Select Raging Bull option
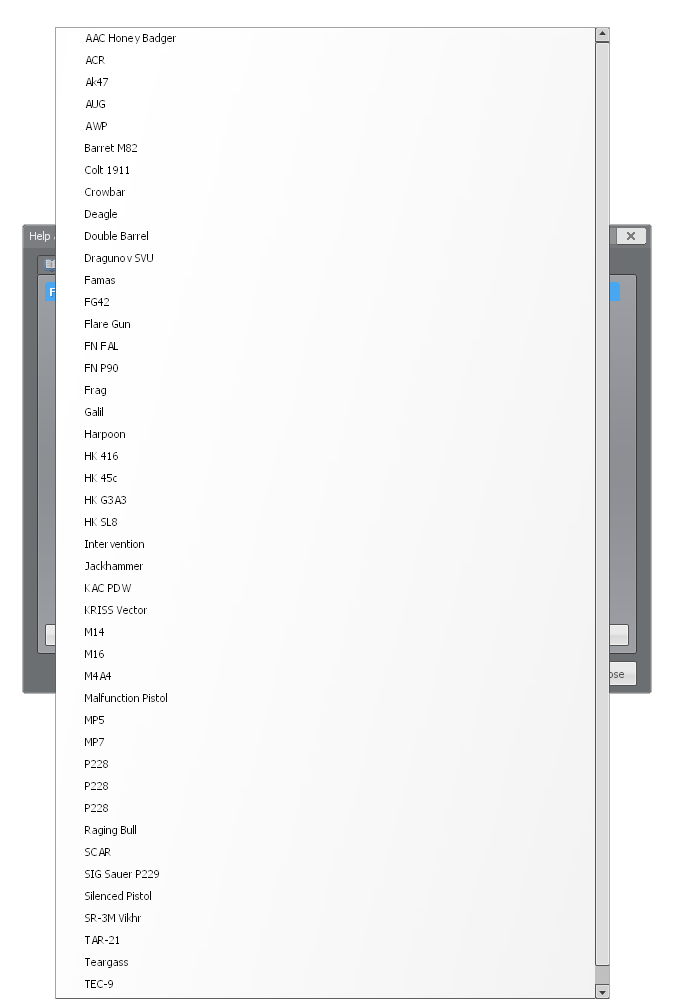This screenshot has height=999, width=680. 325,830
